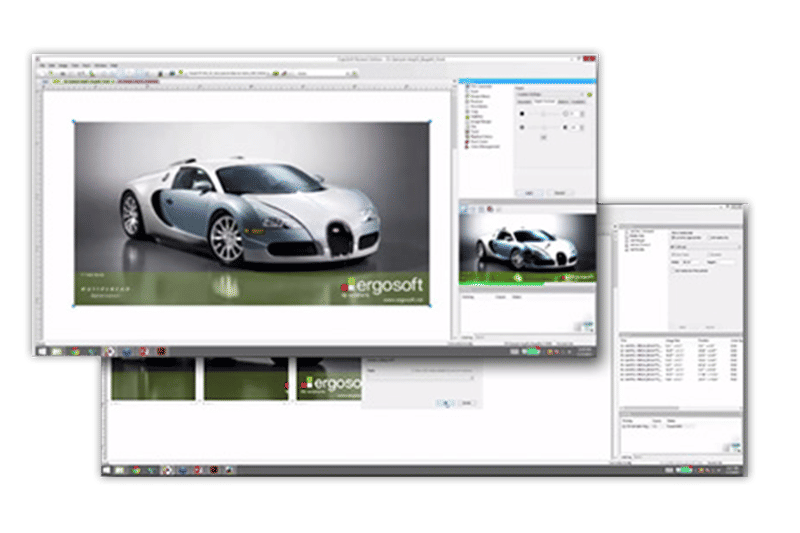Screen dimensions: 800x533
Task: Click the first icon in preview toolbar
Action: point(464,209)
